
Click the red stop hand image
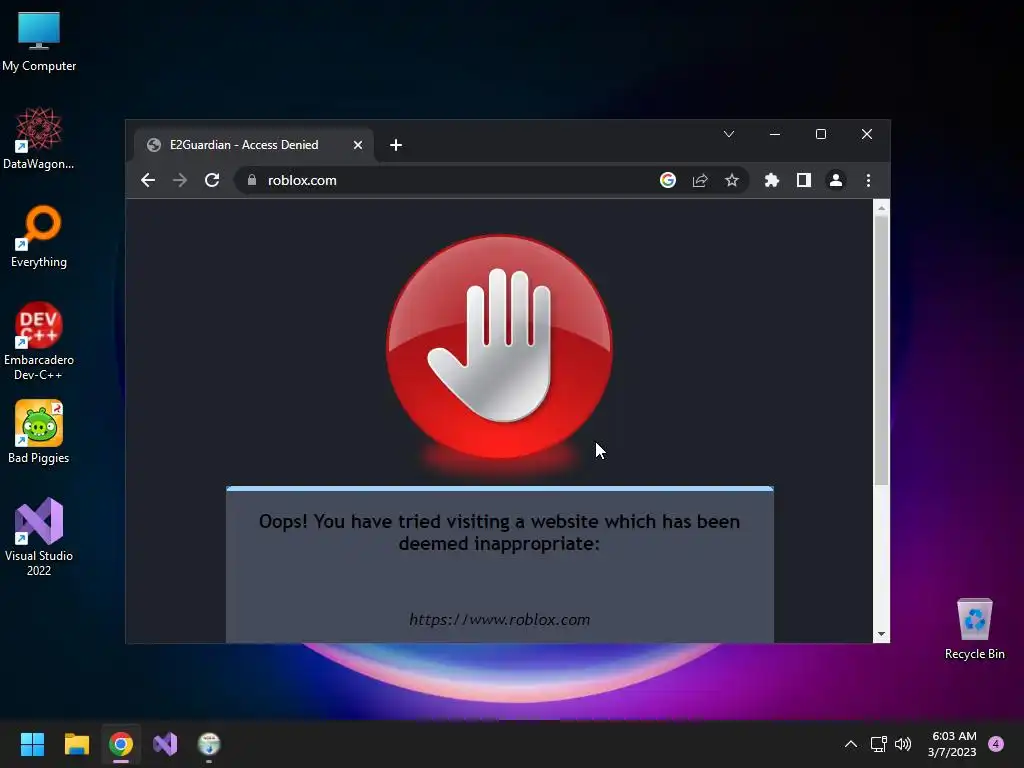[500, 346]
